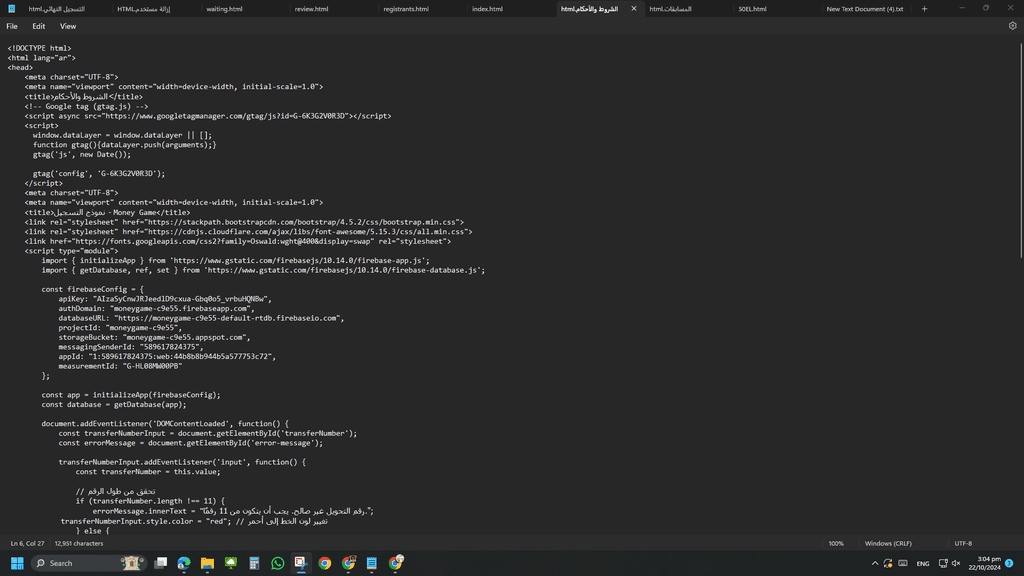Click the UTF-8 encoding indicator
Viewport: 1024px width, 576px height.
963,543
